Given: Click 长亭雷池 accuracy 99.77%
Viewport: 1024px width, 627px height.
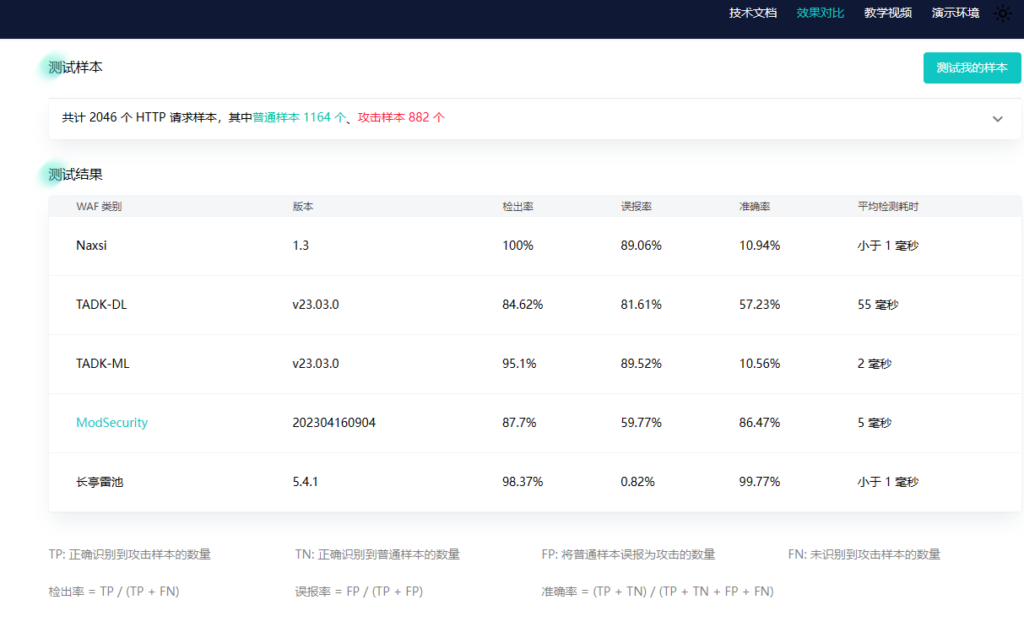Looking at the screenshot, I should [x=760, y=482].
